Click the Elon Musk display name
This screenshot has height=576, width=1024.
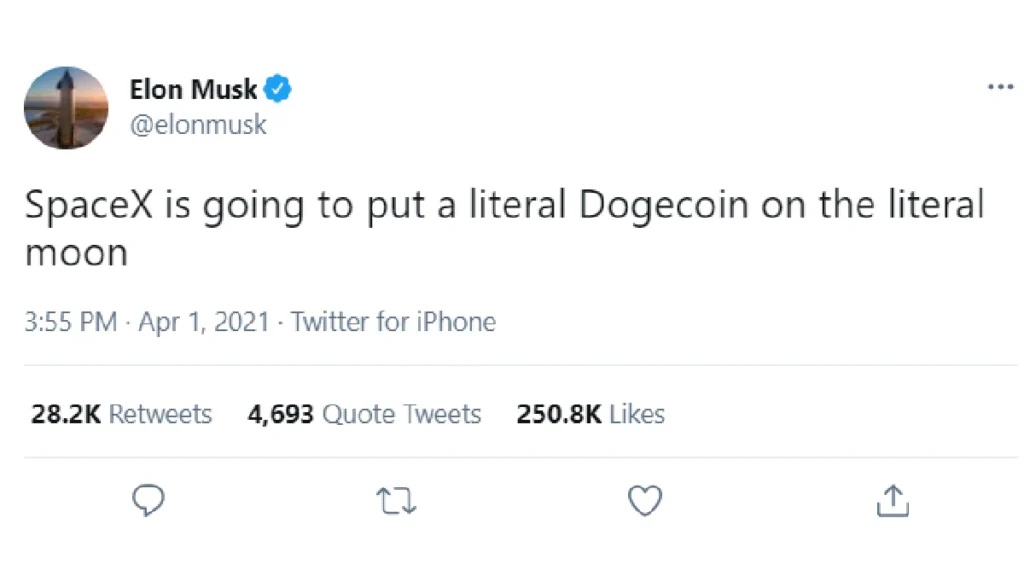pyautogui.click(x=193, y=88)
